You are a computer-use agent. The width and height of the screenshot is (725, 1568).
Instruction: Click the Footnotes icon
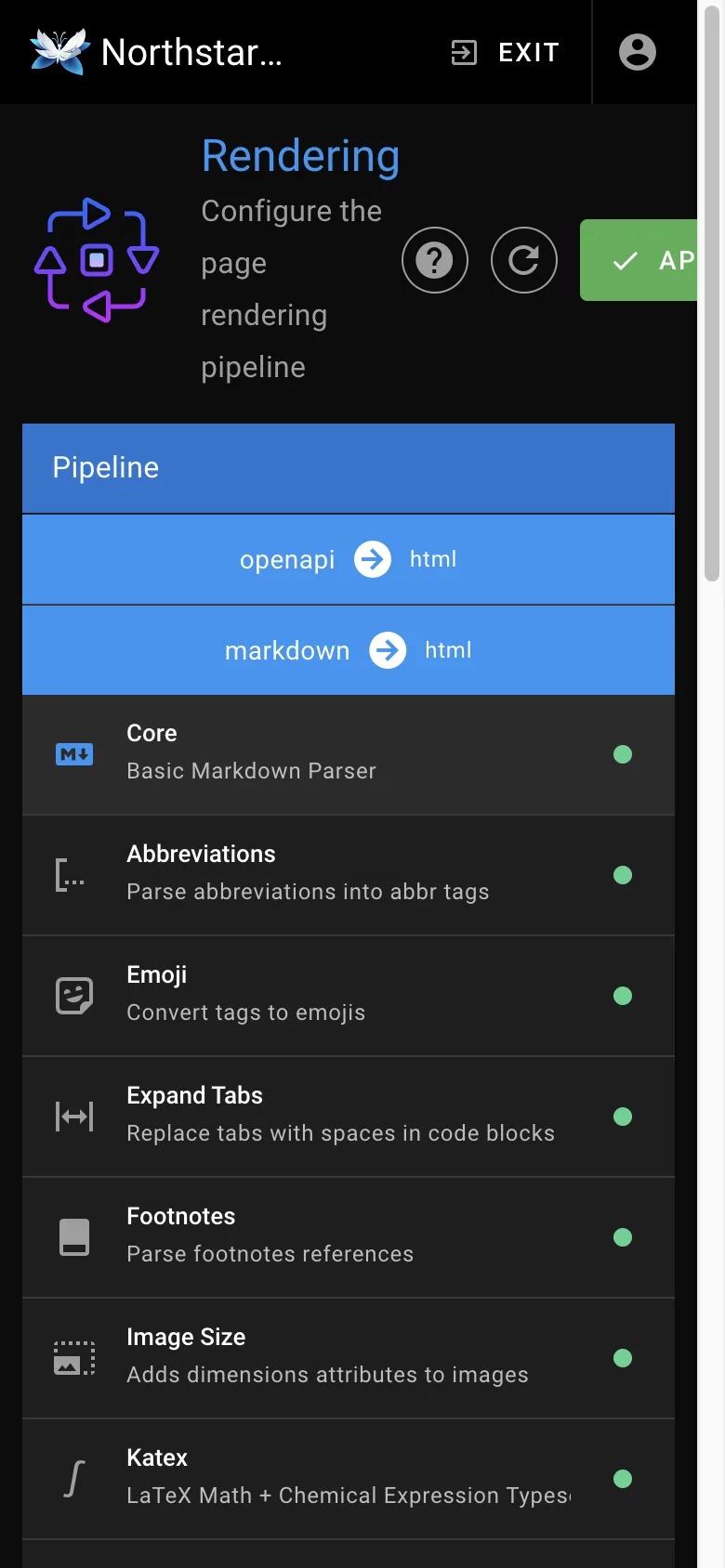[x=74, y=1237]
